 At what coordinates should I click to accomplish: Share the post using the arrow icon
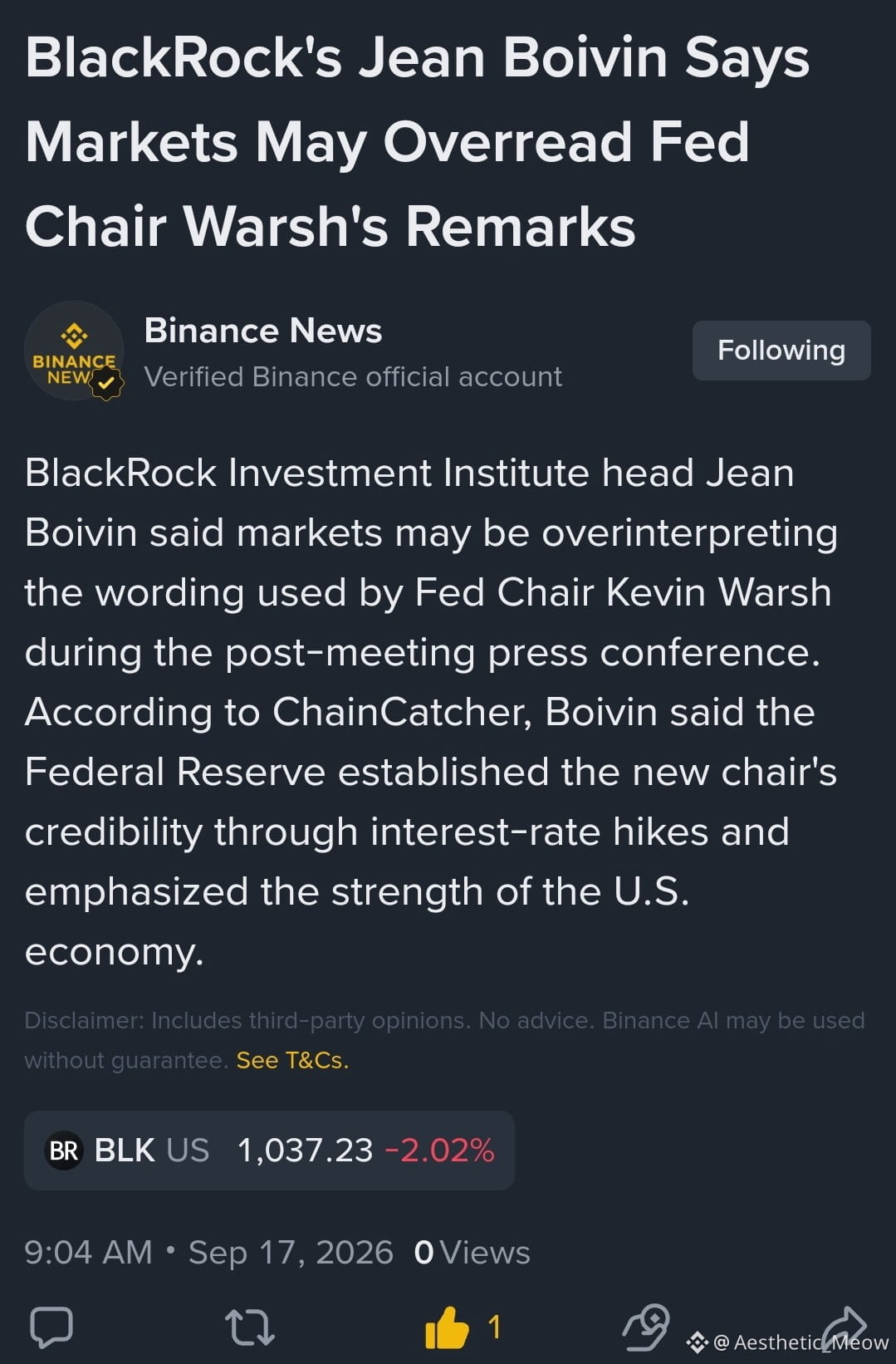point(844,1326)
